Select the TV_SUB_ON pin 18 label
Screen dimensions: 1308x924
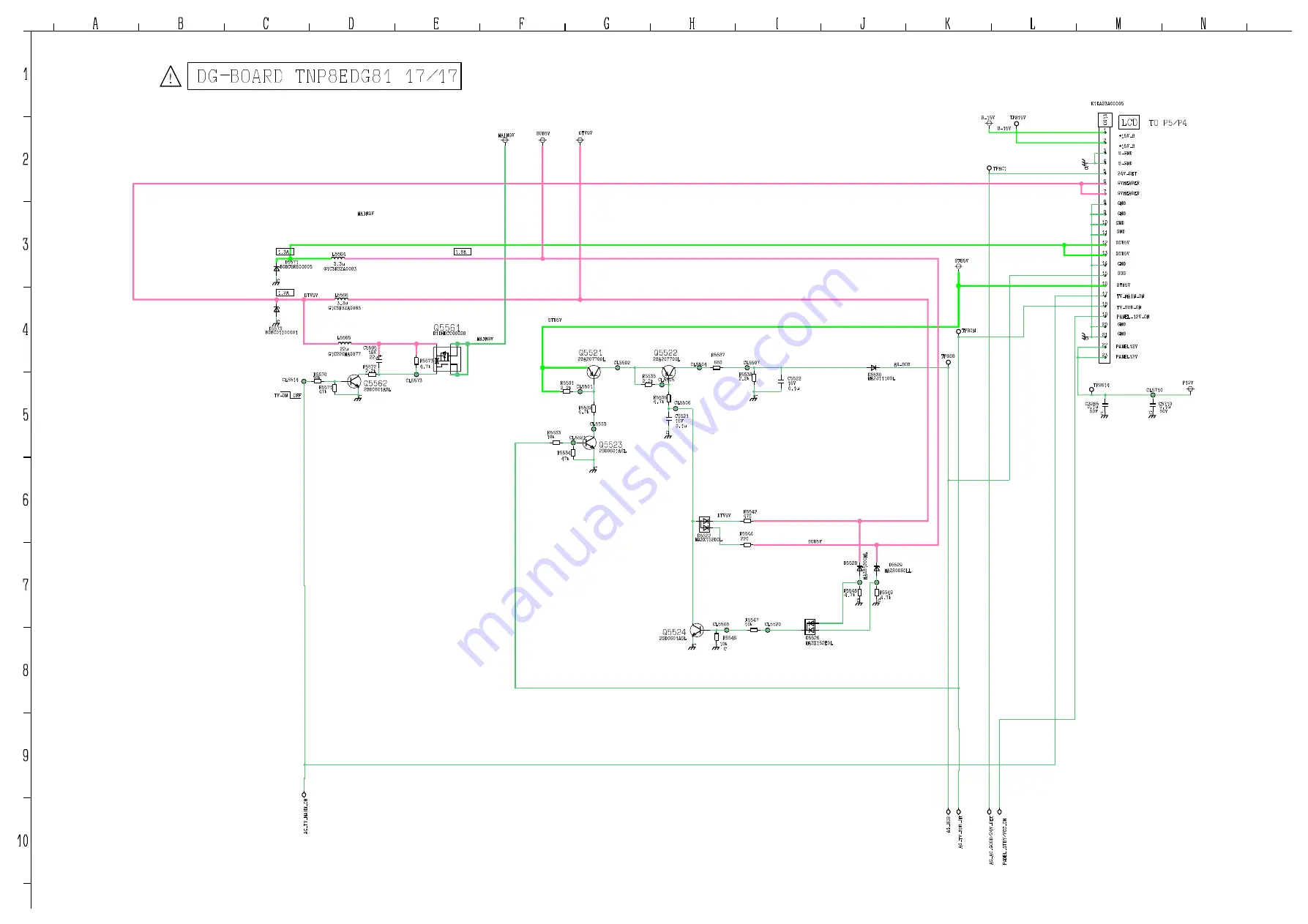coord(1129,307)
